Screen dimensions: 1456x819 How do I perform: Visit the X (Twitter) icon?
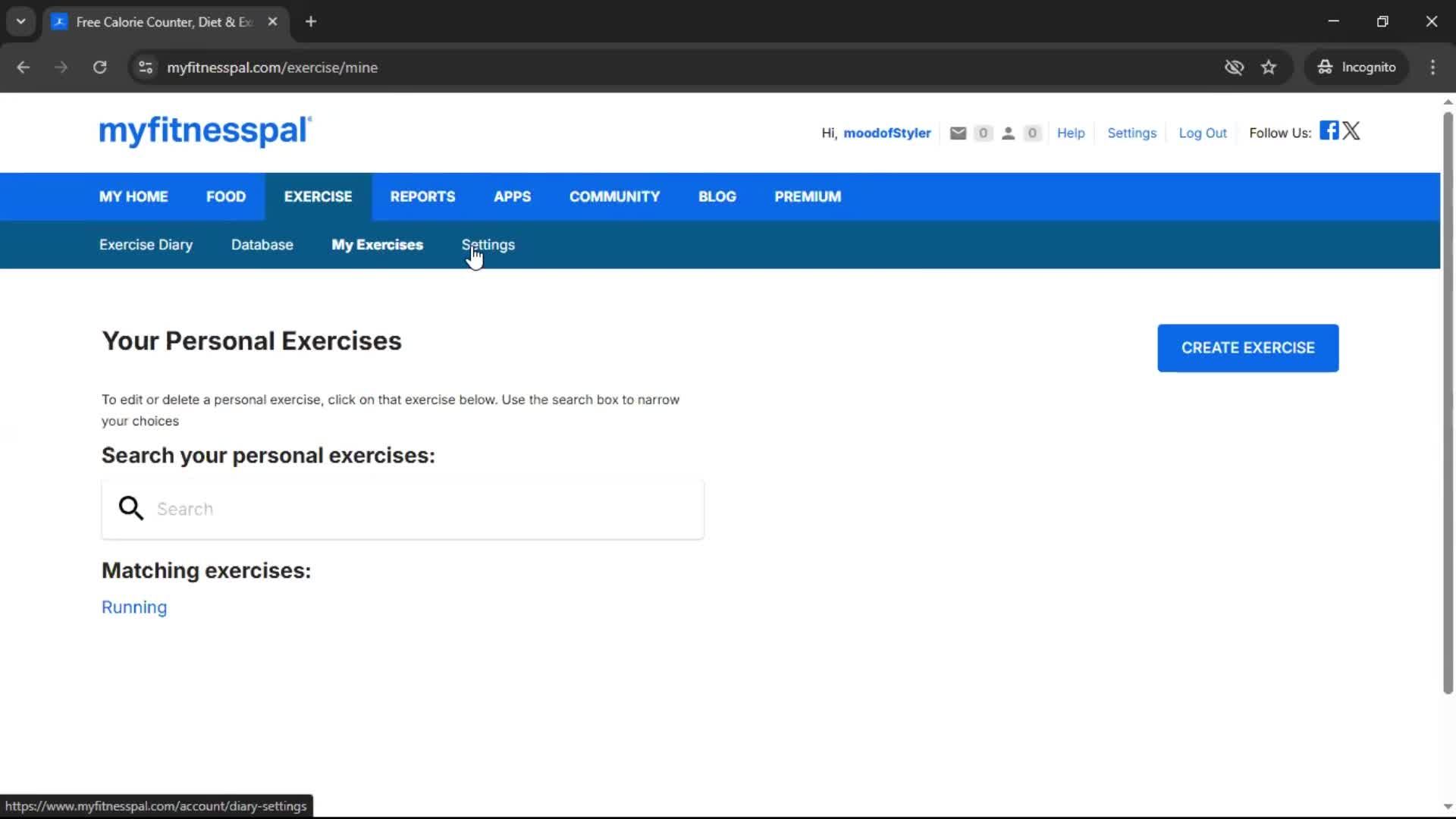pos(1351,130)
